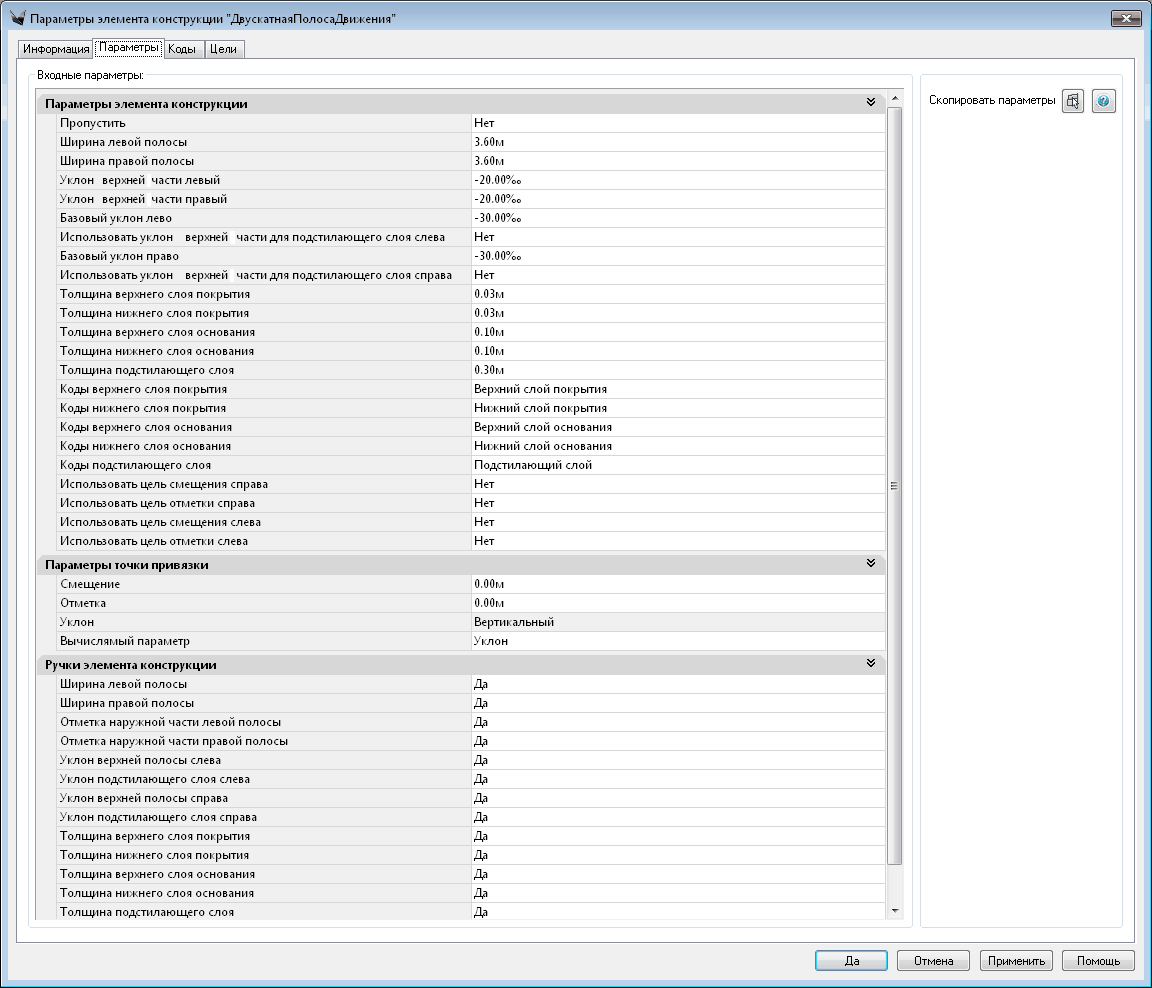Collapse the Ручки элемента конструкции section
Screen dimensions: 1152x988
click(870, 664)
